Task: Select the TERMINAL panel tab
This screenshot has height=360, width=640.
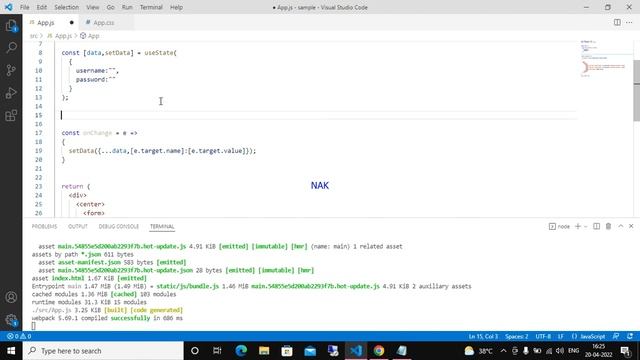Action: click(x=162, y=227)
